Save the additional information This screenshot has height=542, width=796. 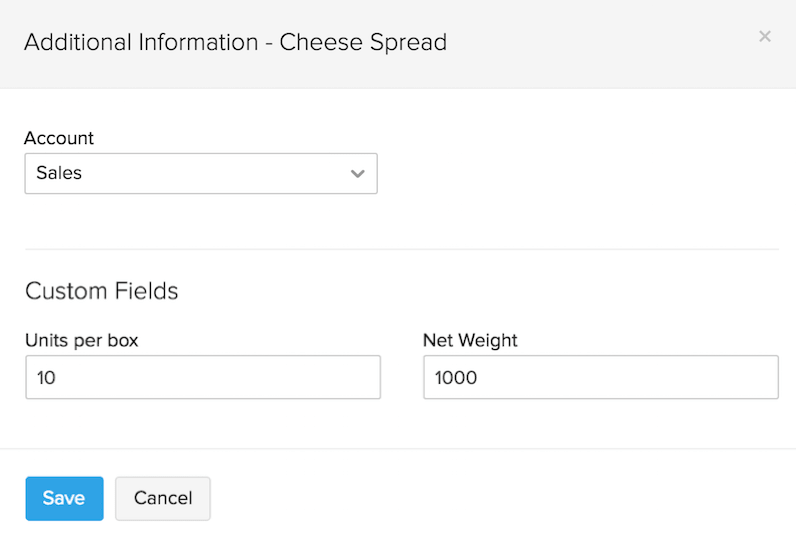[x=64, y=498]
